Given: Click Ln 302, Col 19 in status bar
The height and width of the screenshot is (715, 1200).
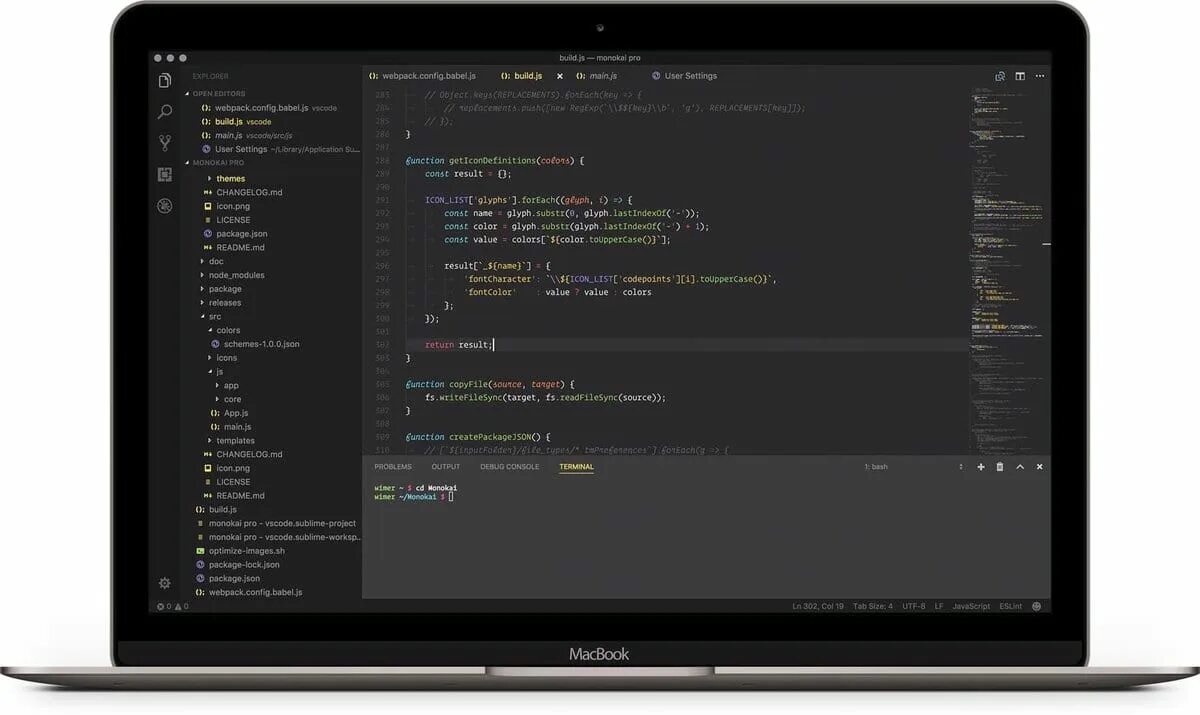Looking at the screenshot, I should click(x=818, y=606).
